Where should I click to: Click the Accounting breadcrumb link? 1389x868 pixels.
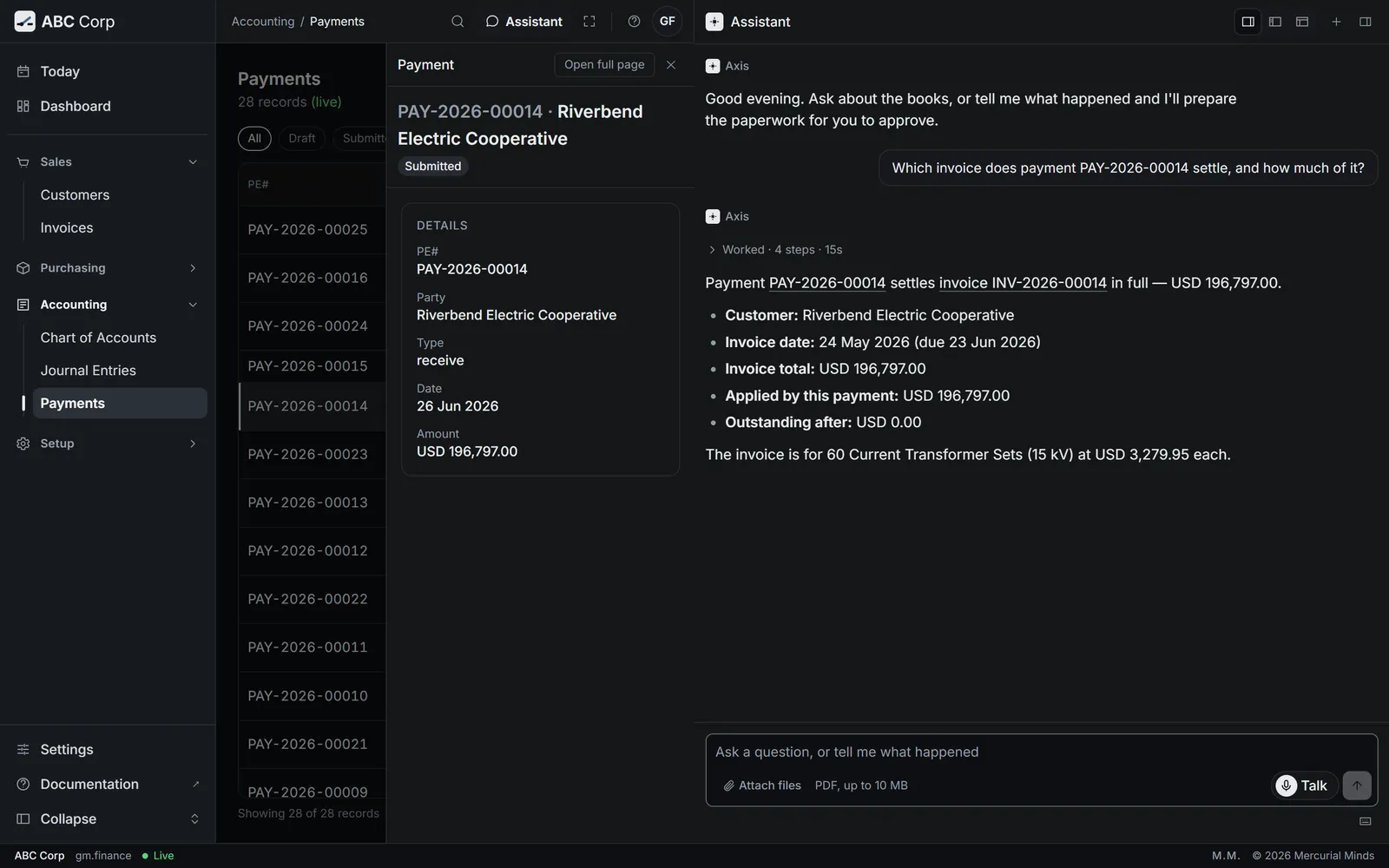pyautogui.click(x=263, y=22)
